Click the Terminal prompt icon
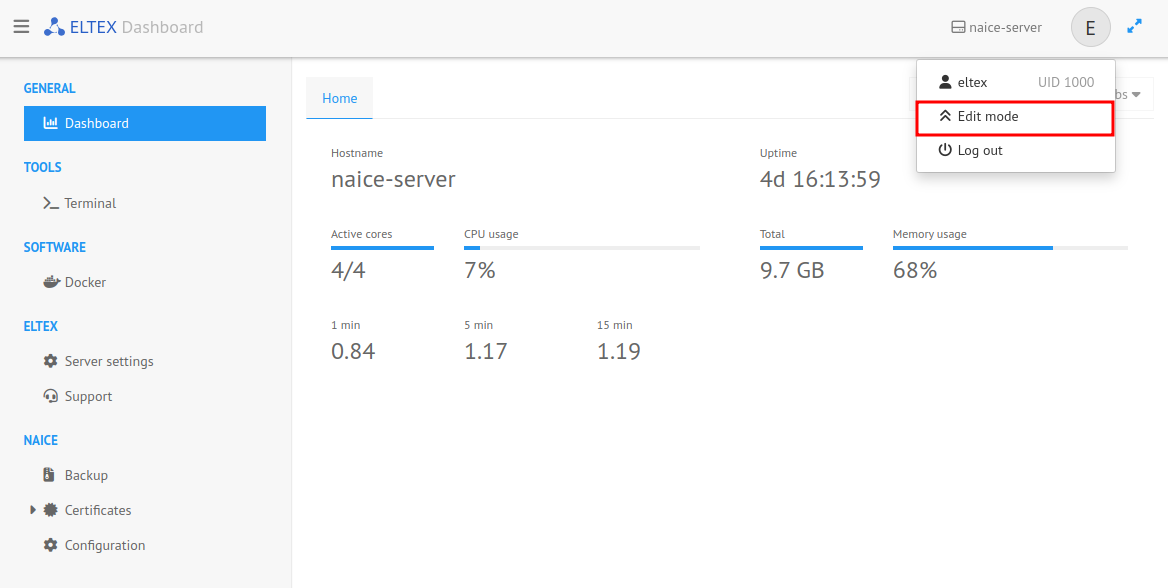1168x588 pixels. [51, 203]
